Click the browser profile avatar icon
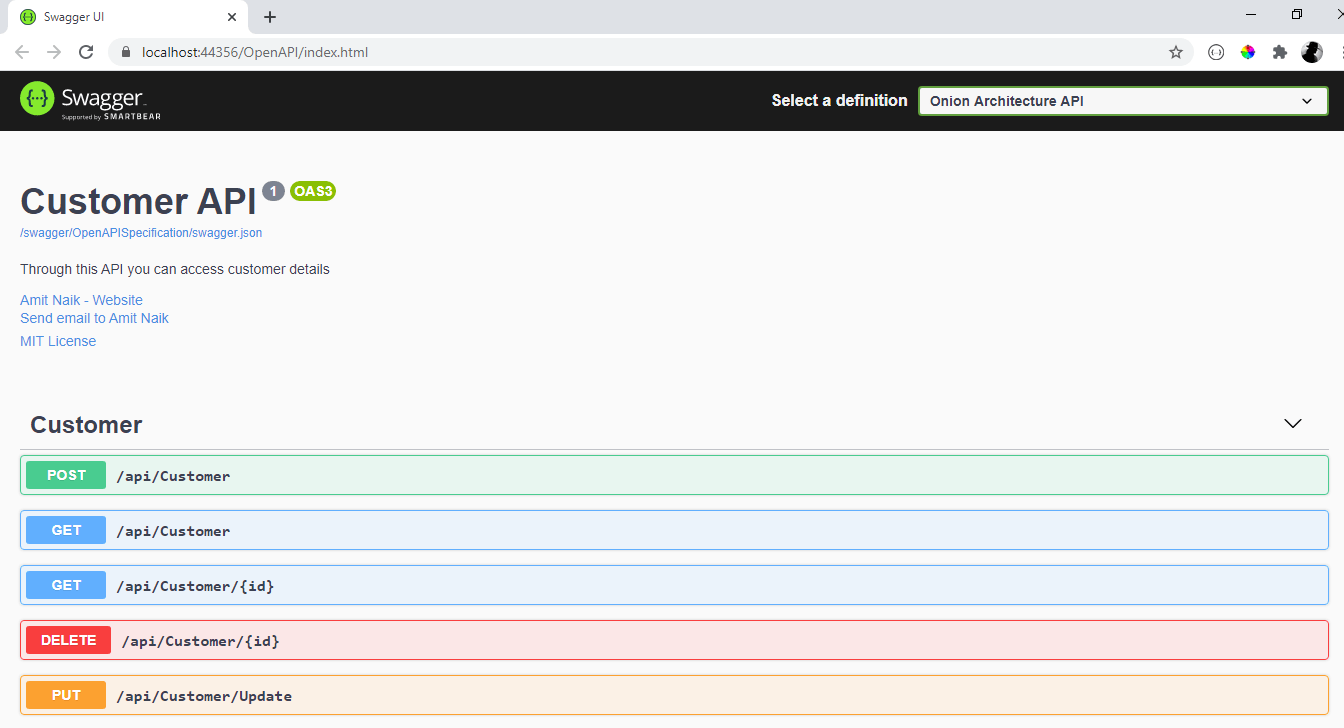The height and width of the screenshot is (728, 1344). click(x=1312, y=51)
